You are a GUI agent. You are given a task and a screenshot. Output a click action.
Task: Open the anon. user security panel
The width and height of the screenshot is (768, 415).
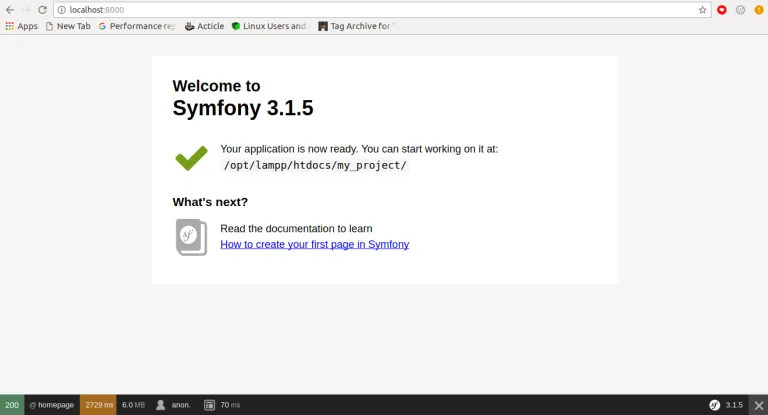pos(173,405)
